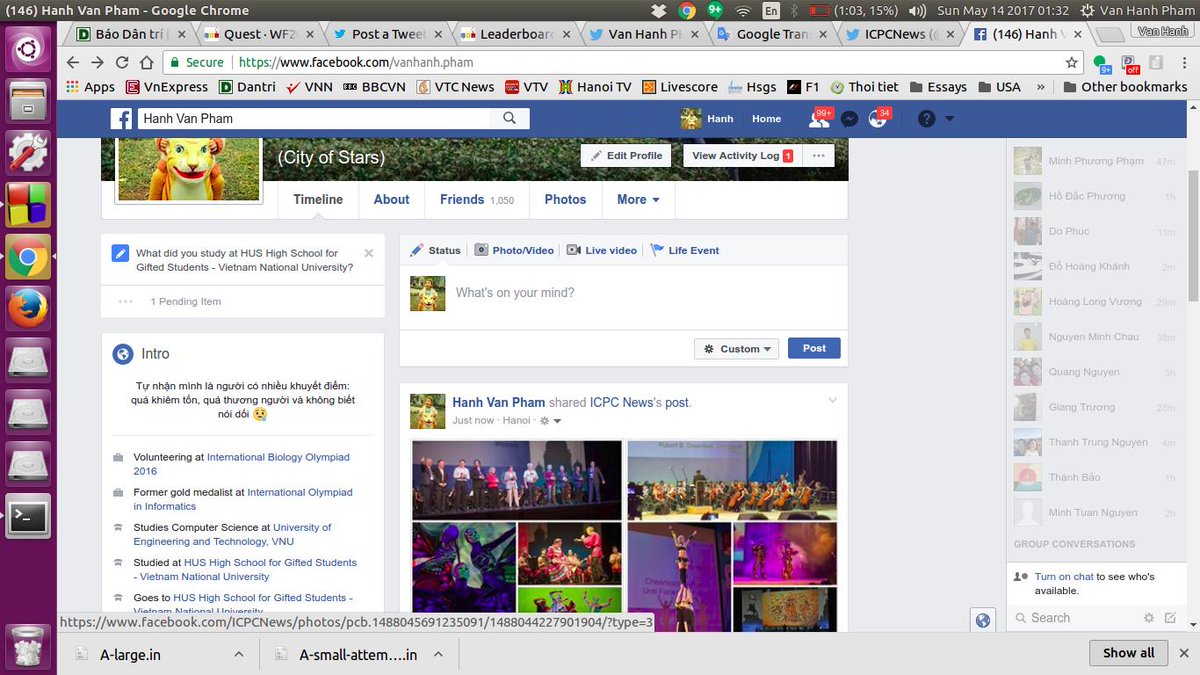Open A-small-attem....in download options arrow
The width and height of the screenshot is (1200, 675).
pyautogui.click(x=438, y=654)
